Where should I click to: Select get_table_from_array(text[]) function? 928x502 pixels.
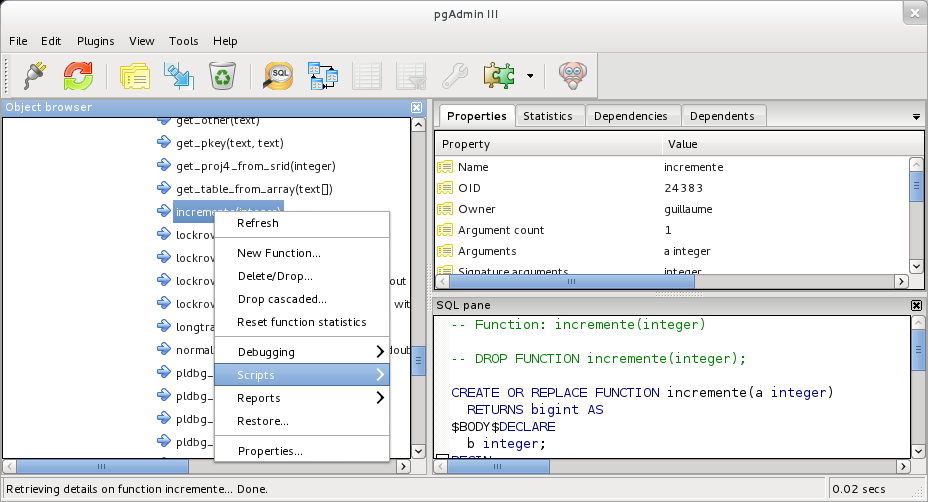254,189
